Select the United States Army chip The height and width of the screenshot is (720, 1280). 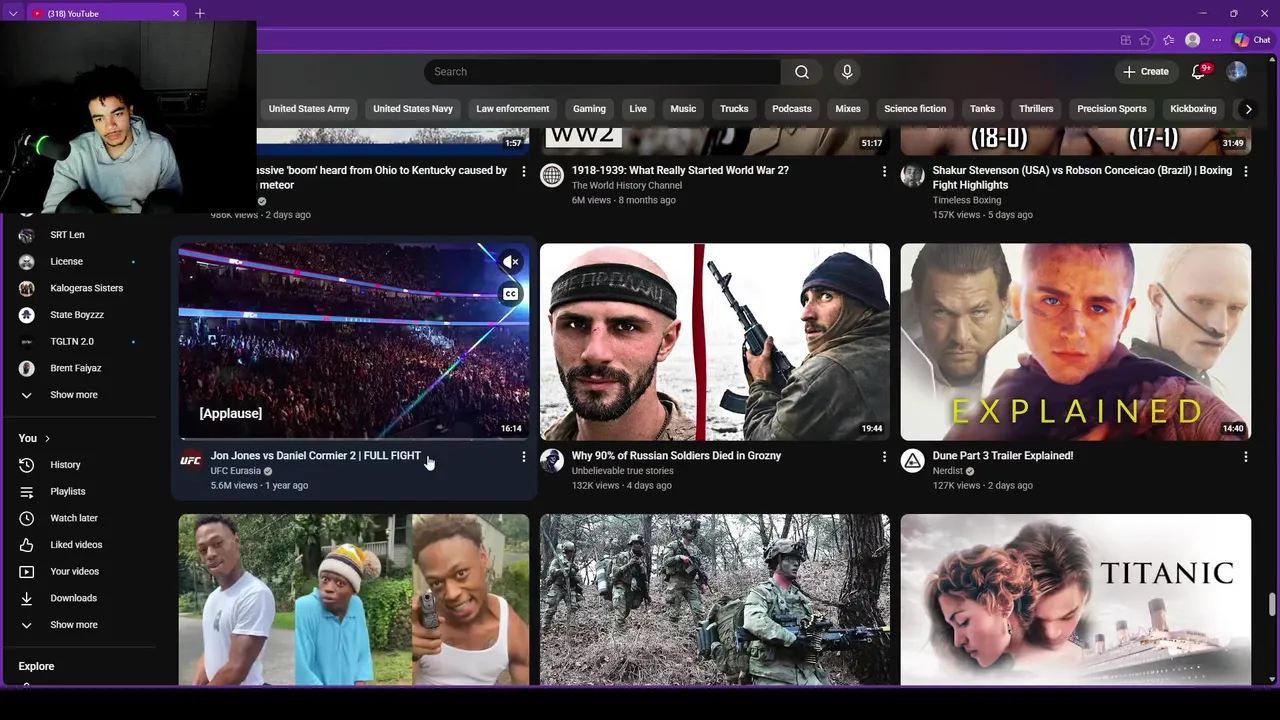tap(309, 109)
